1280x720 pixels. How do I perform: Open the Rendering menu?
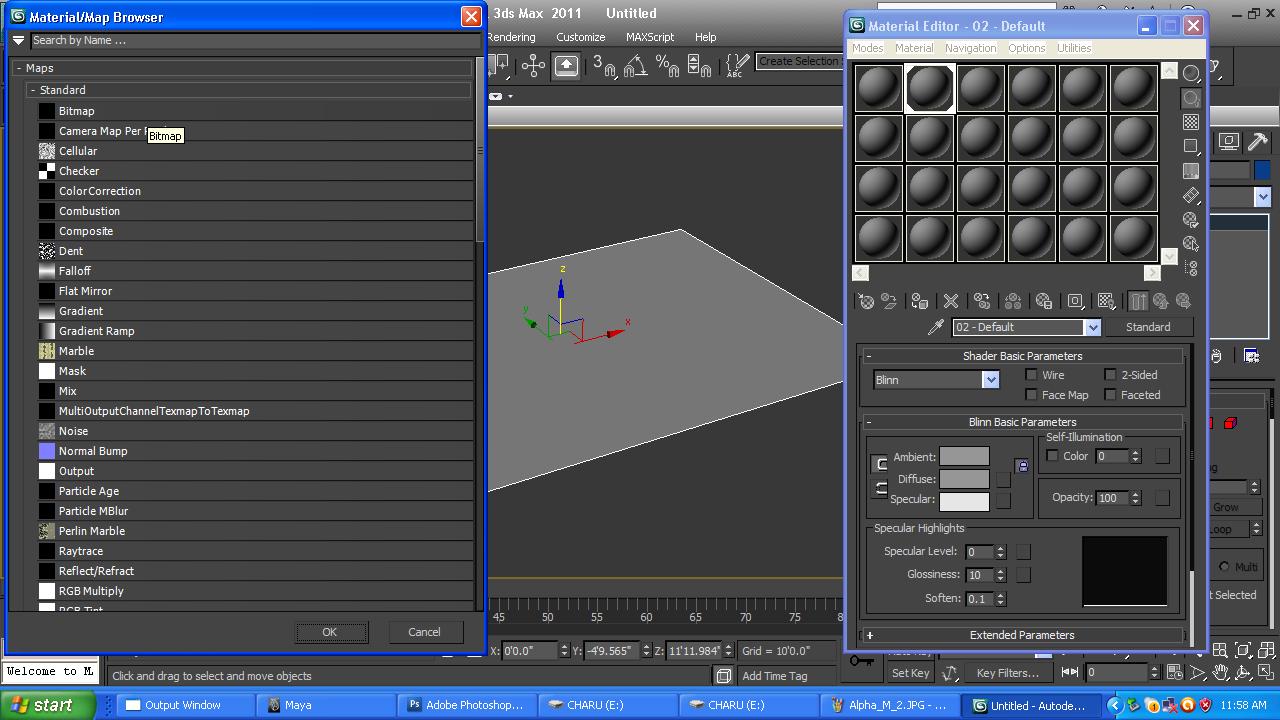[x=511, y=36]
